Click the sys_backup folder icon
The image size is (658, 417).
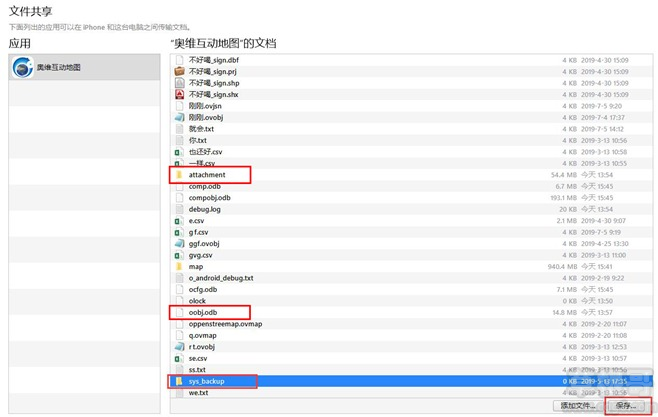click(x=179, y=381)
